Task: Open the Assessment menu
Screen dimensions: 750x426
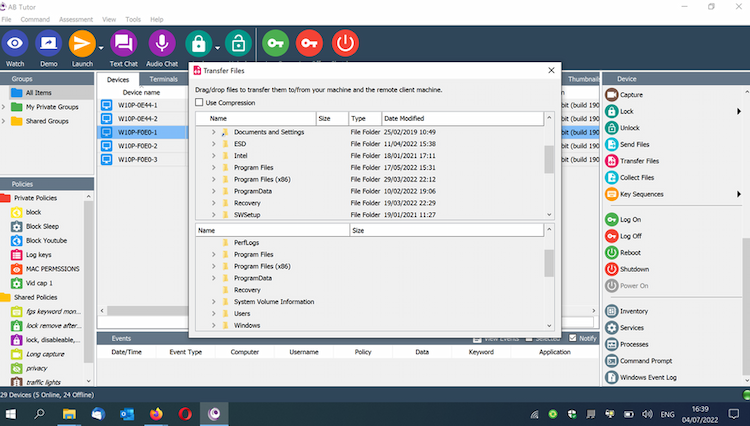Action: point(76,19)
